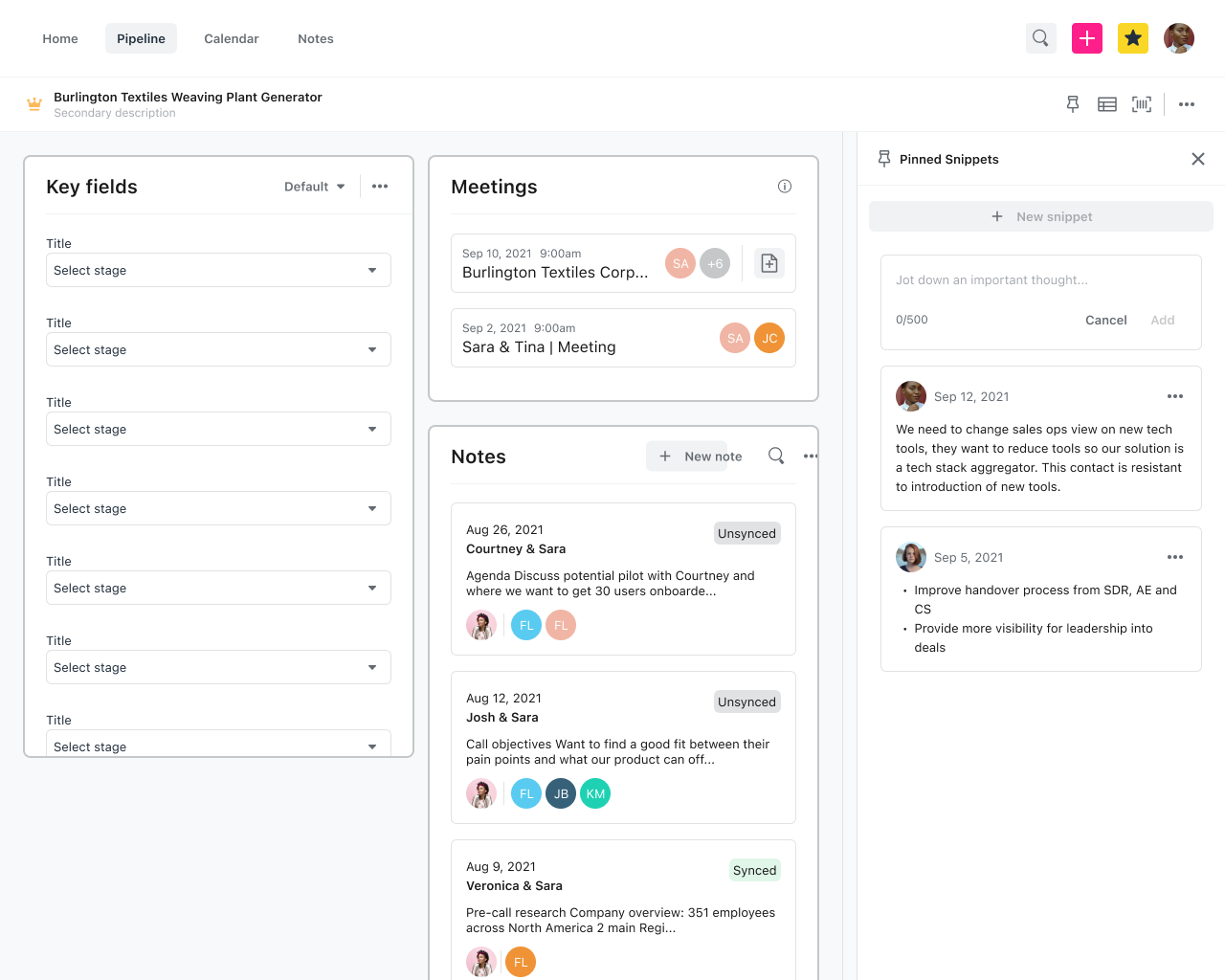Click the pin icon in the record header toolbar

[1073, 104]
